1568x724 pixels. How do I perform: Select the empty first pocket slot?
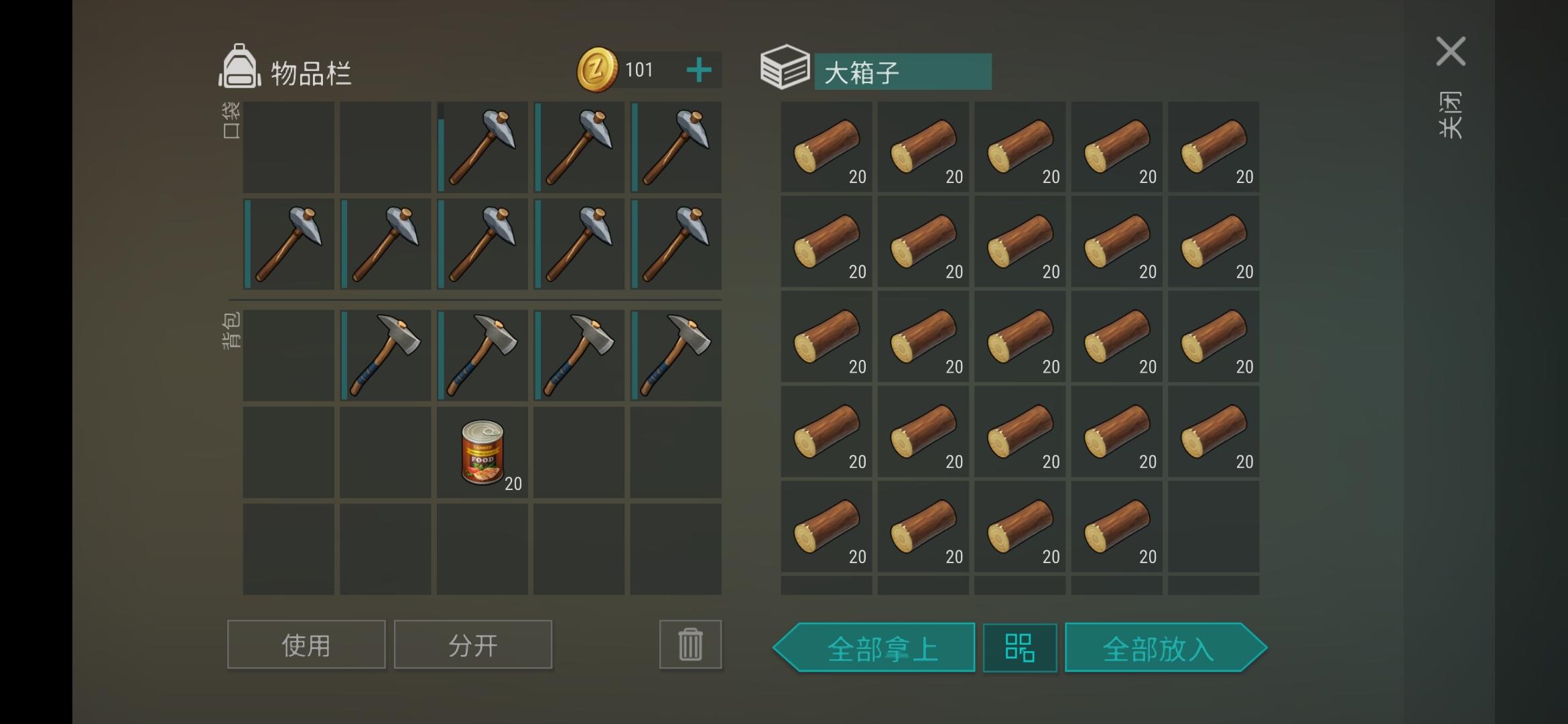coord(288,147)
